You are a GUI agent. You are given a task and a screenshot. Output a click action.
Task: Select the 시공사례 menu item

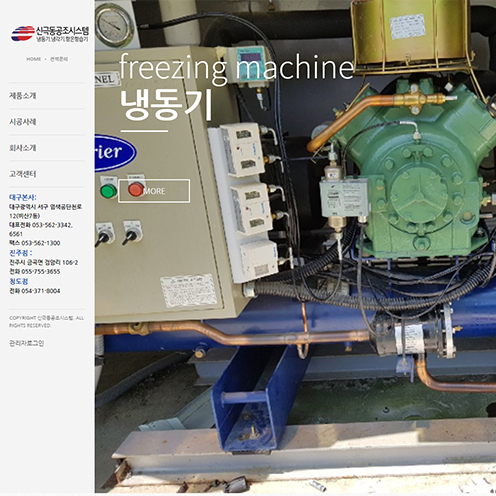coord(23,122)
